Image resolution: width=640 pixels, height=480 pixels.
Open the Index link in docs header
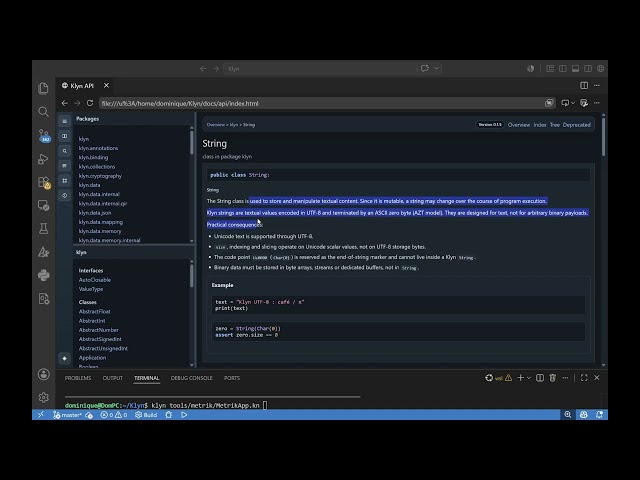[x=540, y=125]
